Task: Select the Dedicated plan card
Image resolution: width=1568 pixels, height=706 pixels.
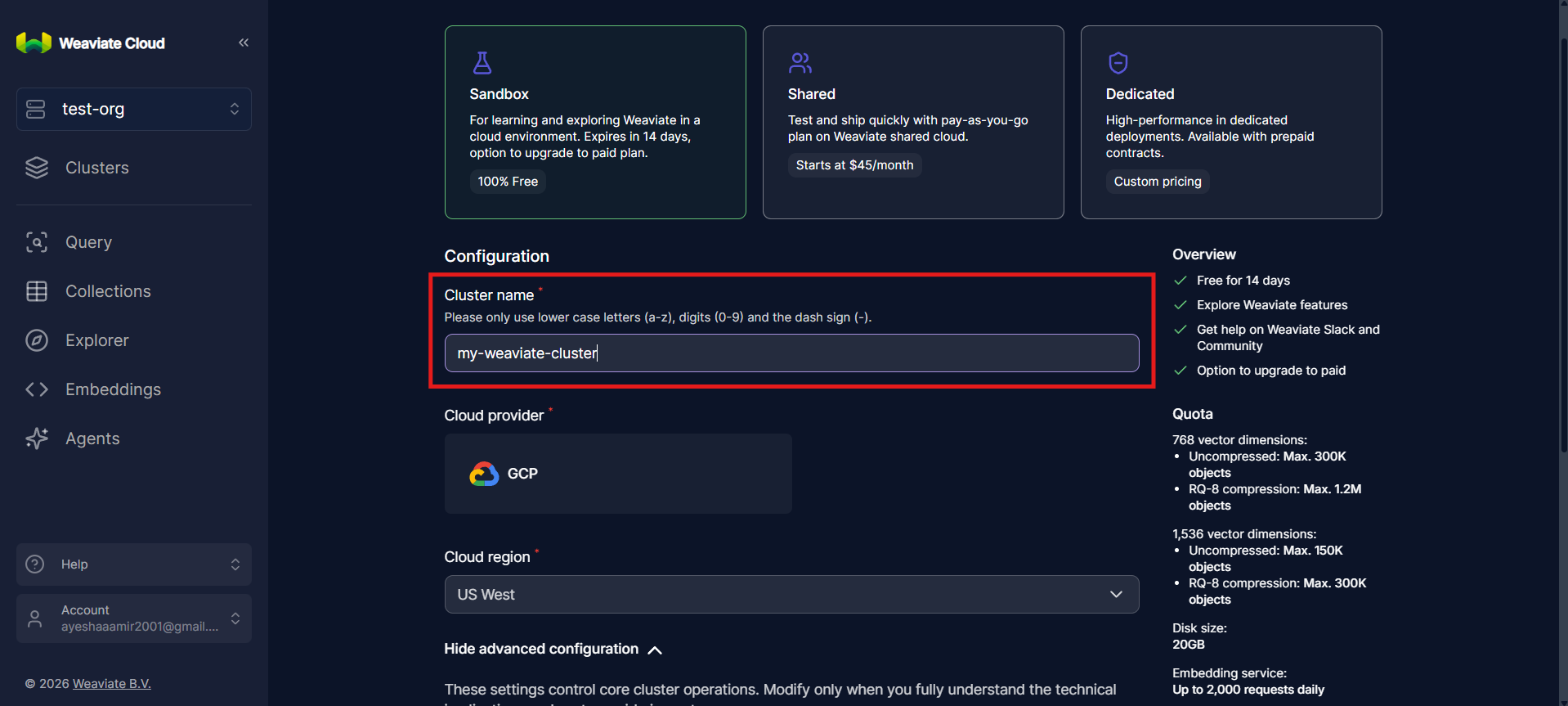Action: point(1230,122)
